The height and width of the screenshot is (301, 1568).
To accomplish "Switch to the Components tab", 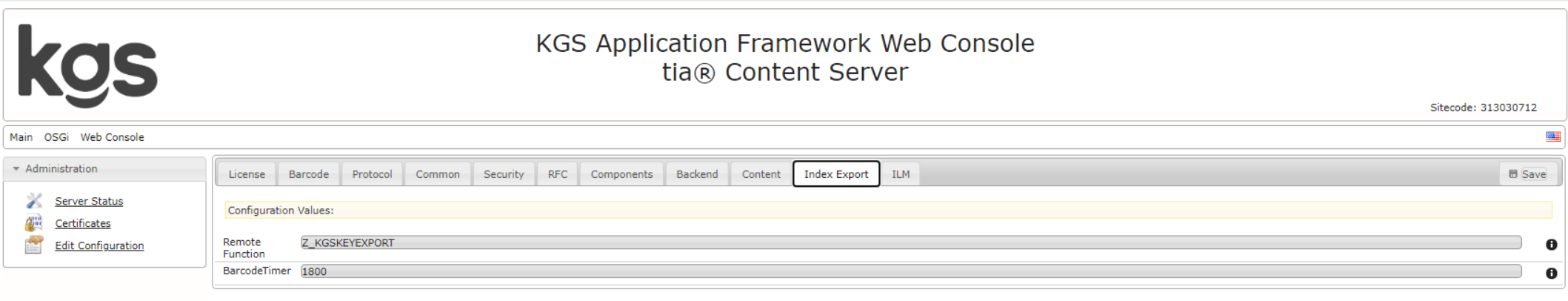I will pyautogui.click(x=621, y=174).
